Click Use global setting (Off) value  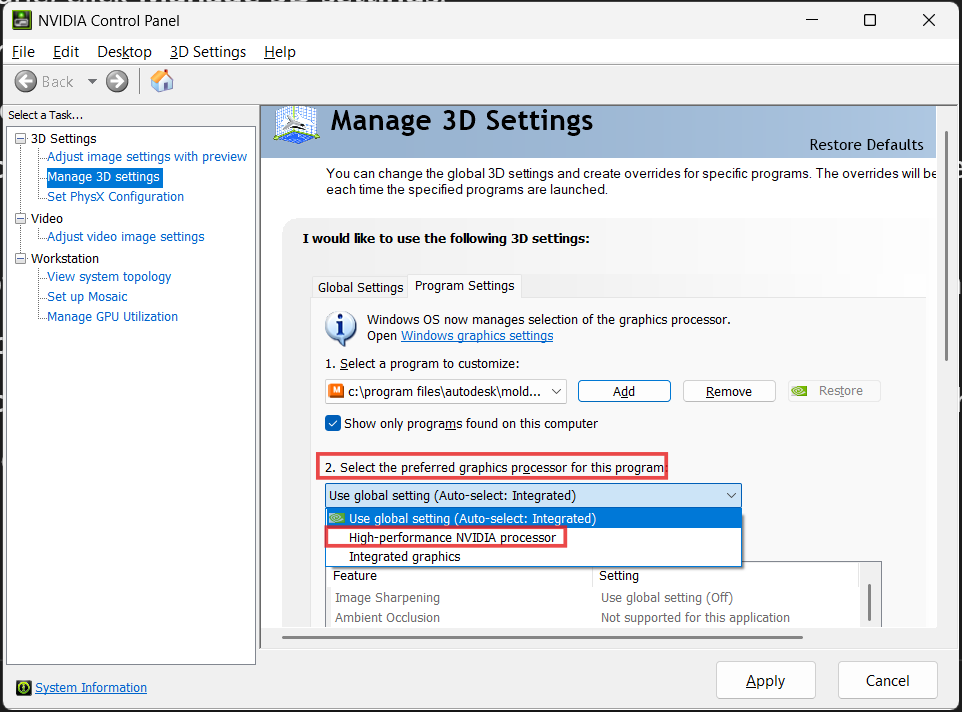pos(666,597)
